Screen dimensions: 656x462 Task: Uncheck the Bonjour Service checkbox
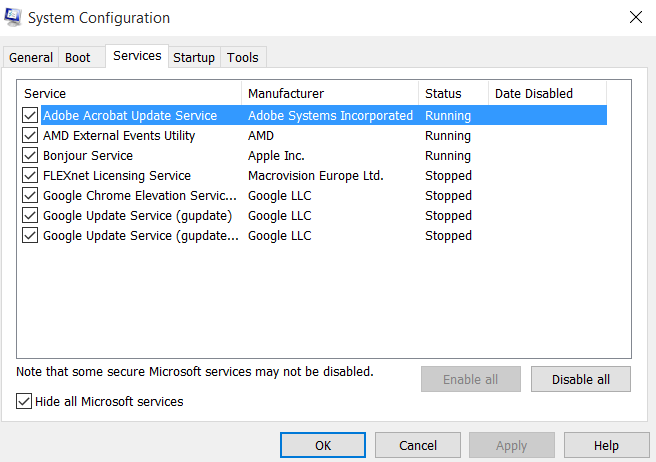tap(30, 156)
